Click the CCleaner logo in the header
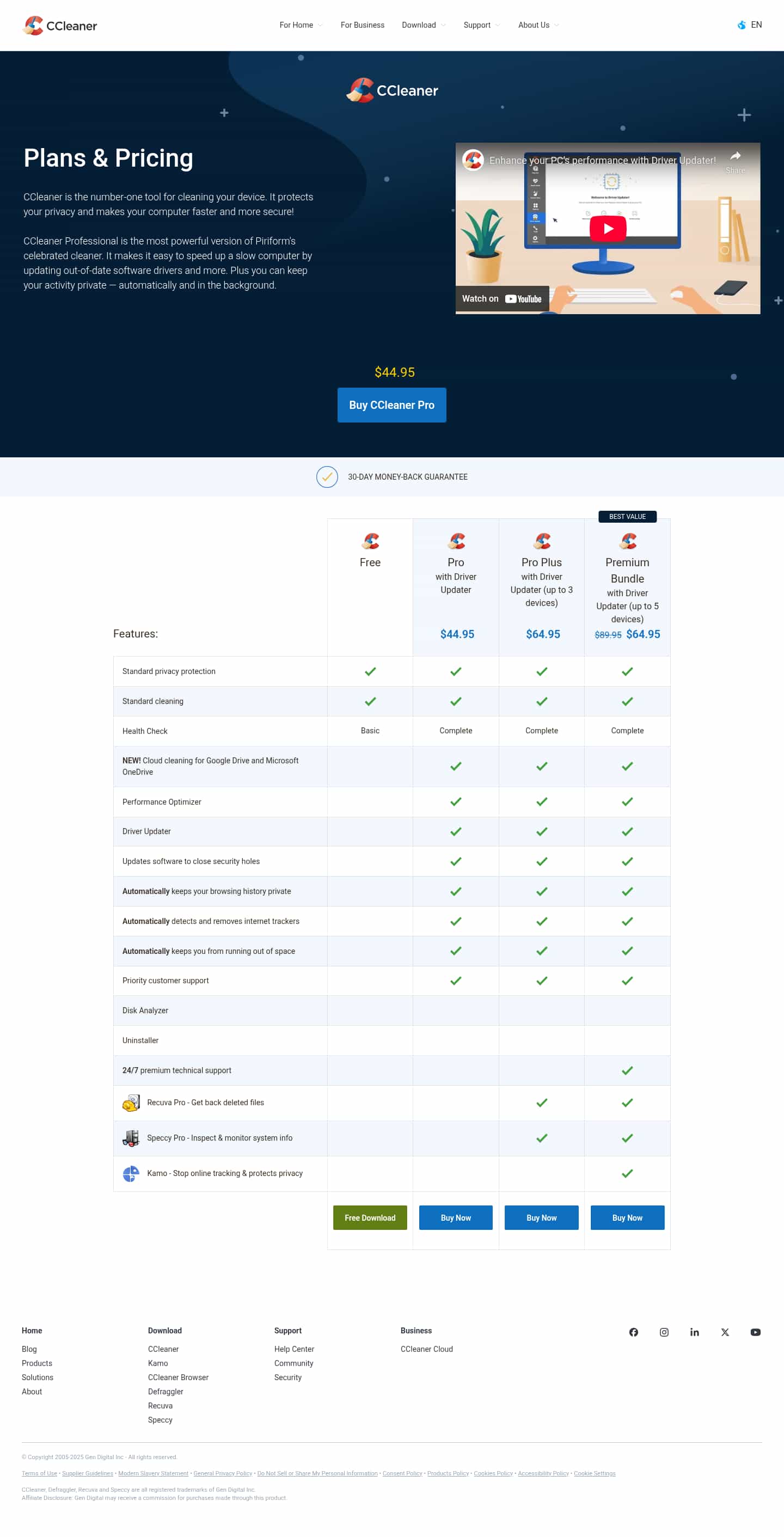784x1537 pixels. pyautogui.click(x=60, y=26)
